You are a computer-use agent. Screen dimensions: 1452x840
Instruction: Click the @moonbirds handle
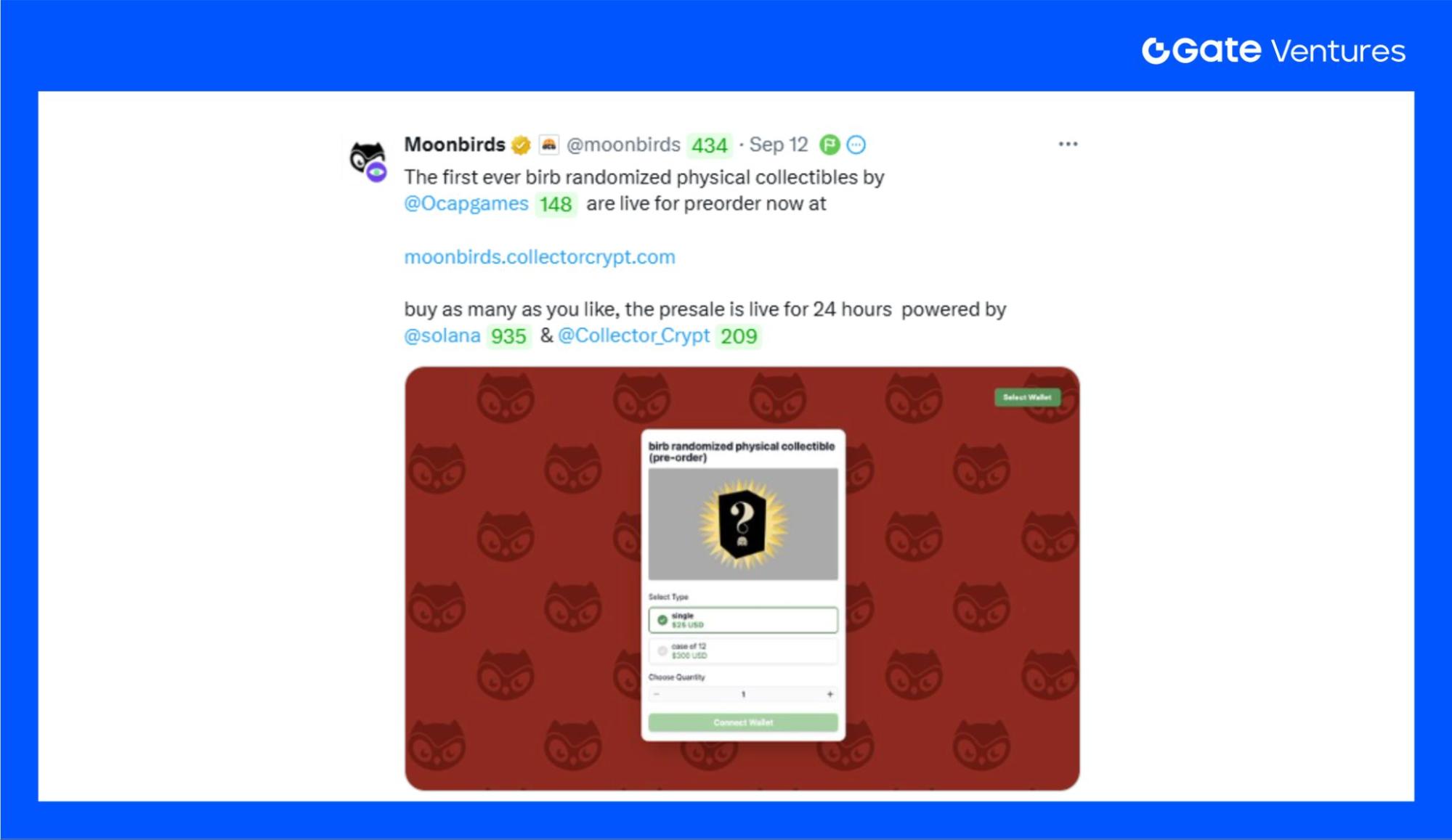[x=623, y=145]
